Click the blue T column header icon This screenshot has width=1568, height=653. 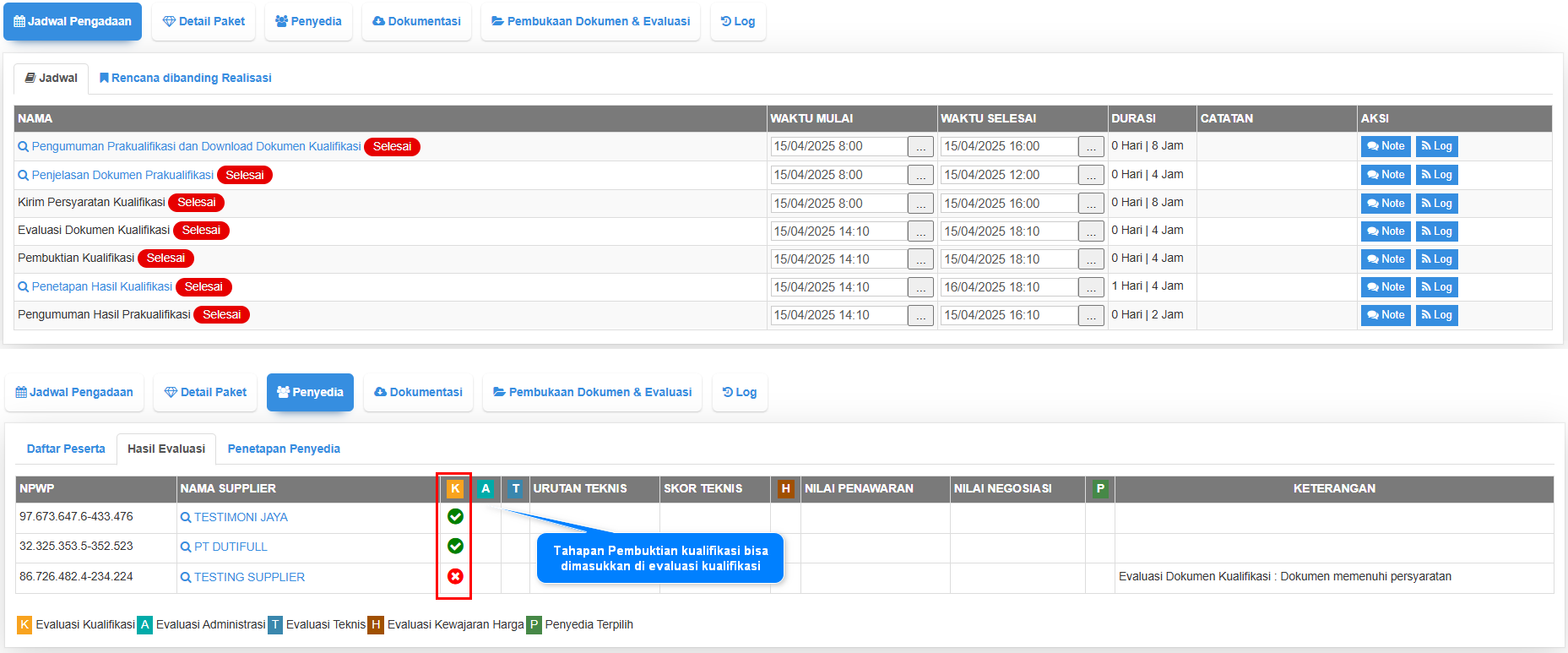(516, 488)
